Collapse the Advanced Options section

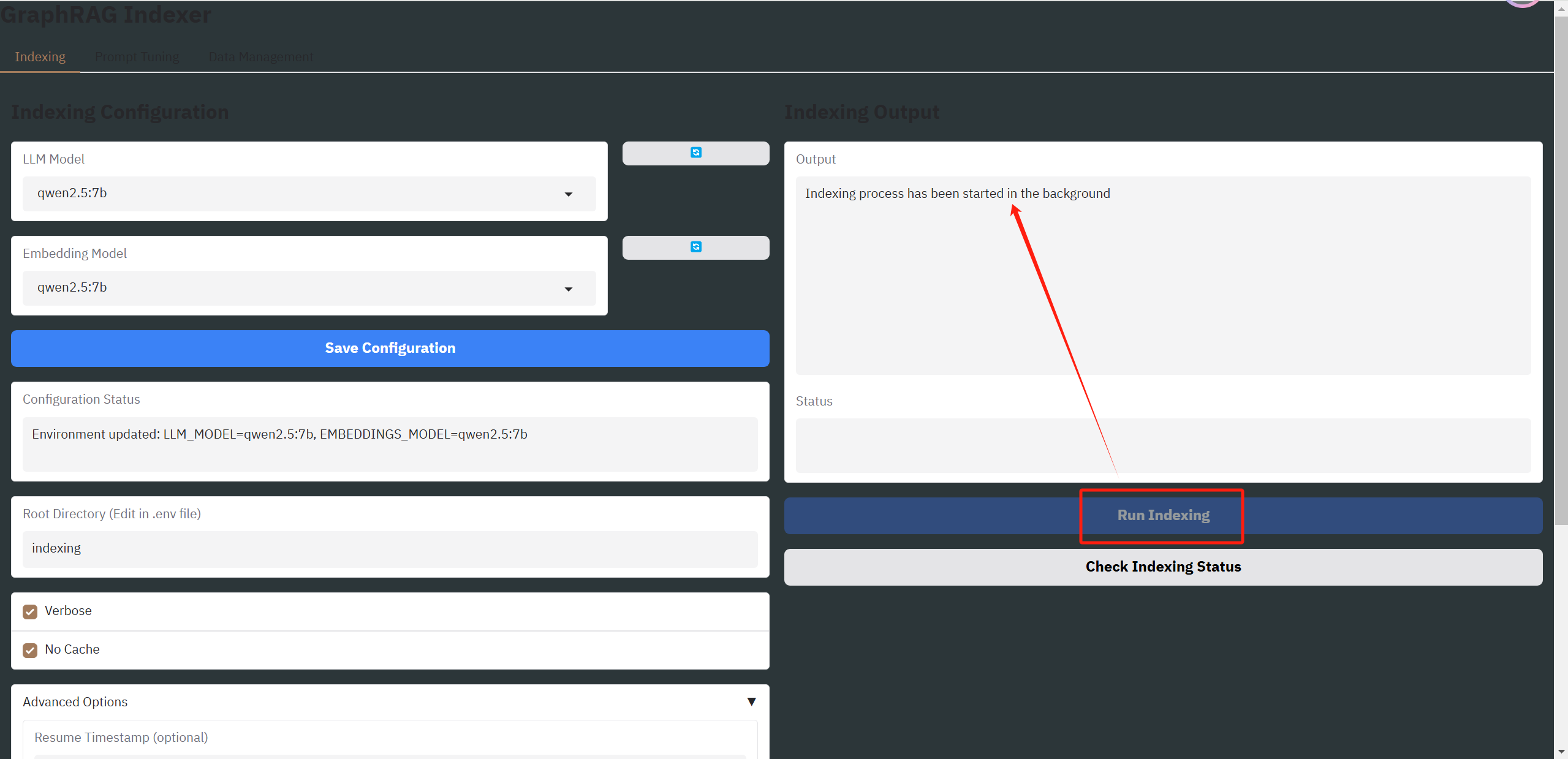pyautogui.click(x=751, y=701)
